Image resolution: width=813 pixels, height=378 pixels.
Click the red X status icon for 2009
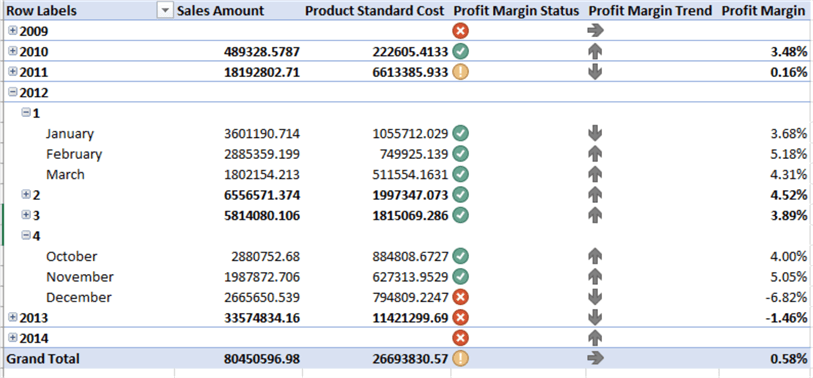tap(460, 31)
